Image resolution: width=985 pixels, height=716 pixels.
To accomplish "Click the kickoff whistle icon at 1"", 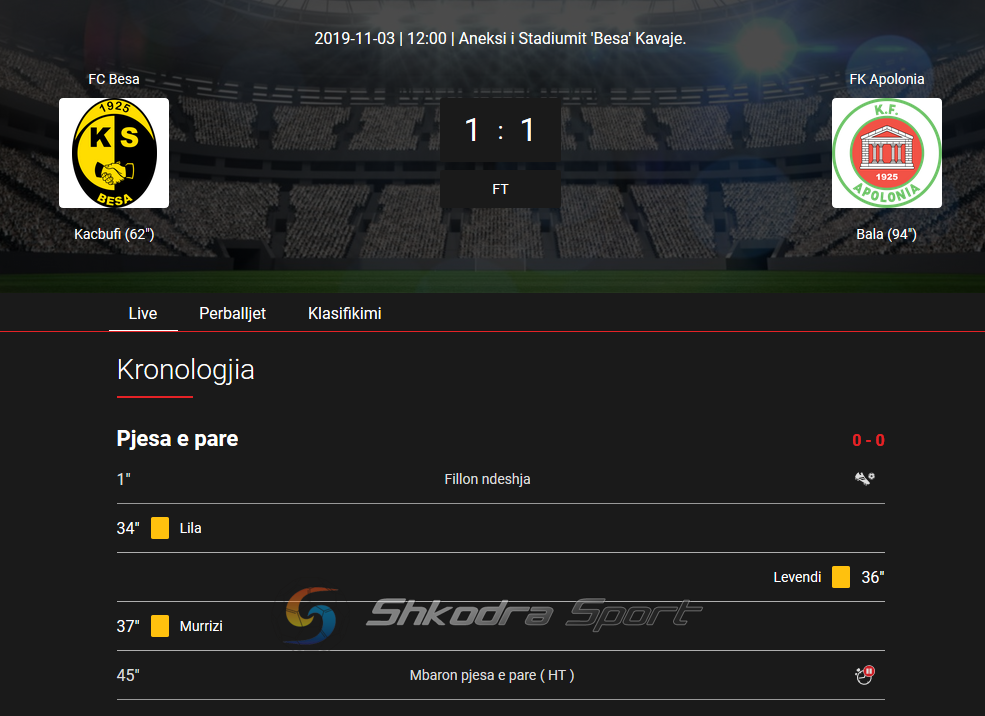I will click(x=865, y=479).
